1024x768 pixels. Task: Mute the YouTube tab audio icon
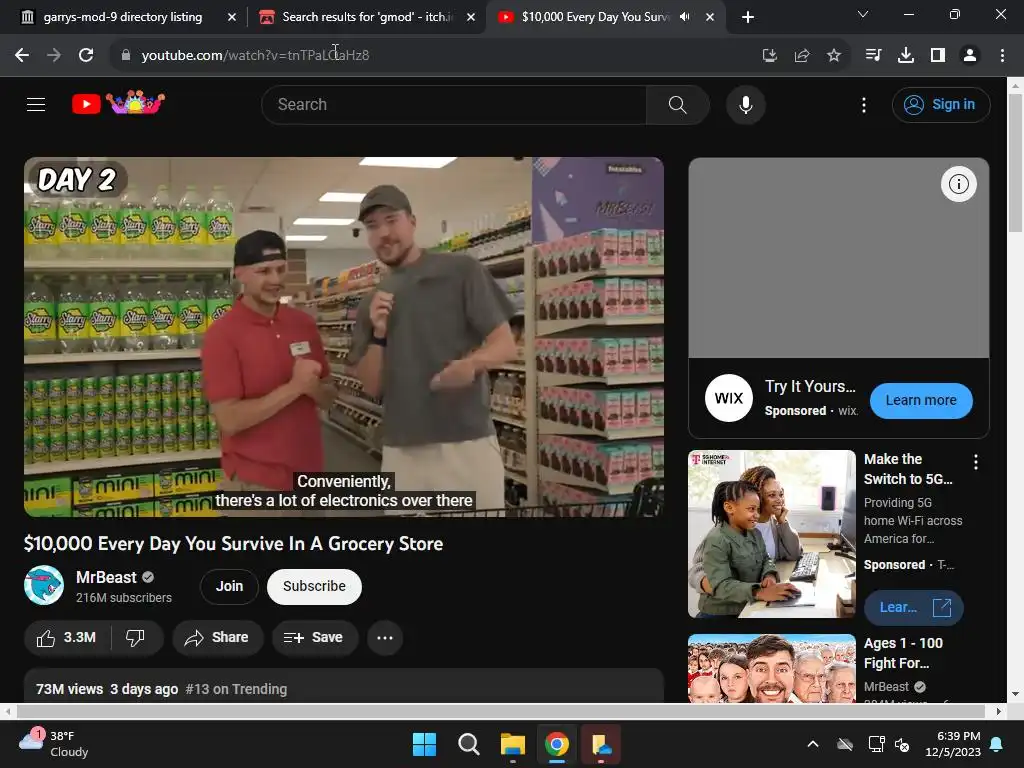[684, 17]
